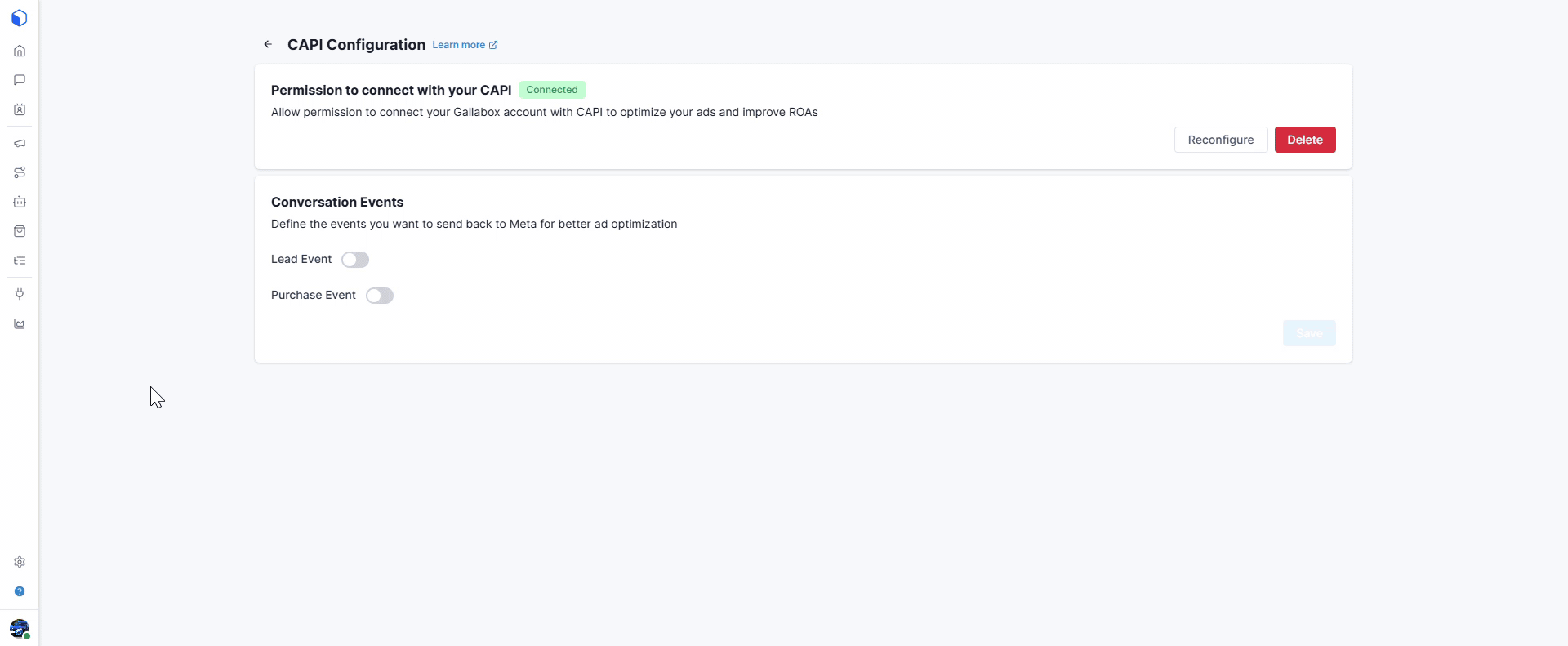
Task: Open the Conversations chat icon
Action: 20,80
